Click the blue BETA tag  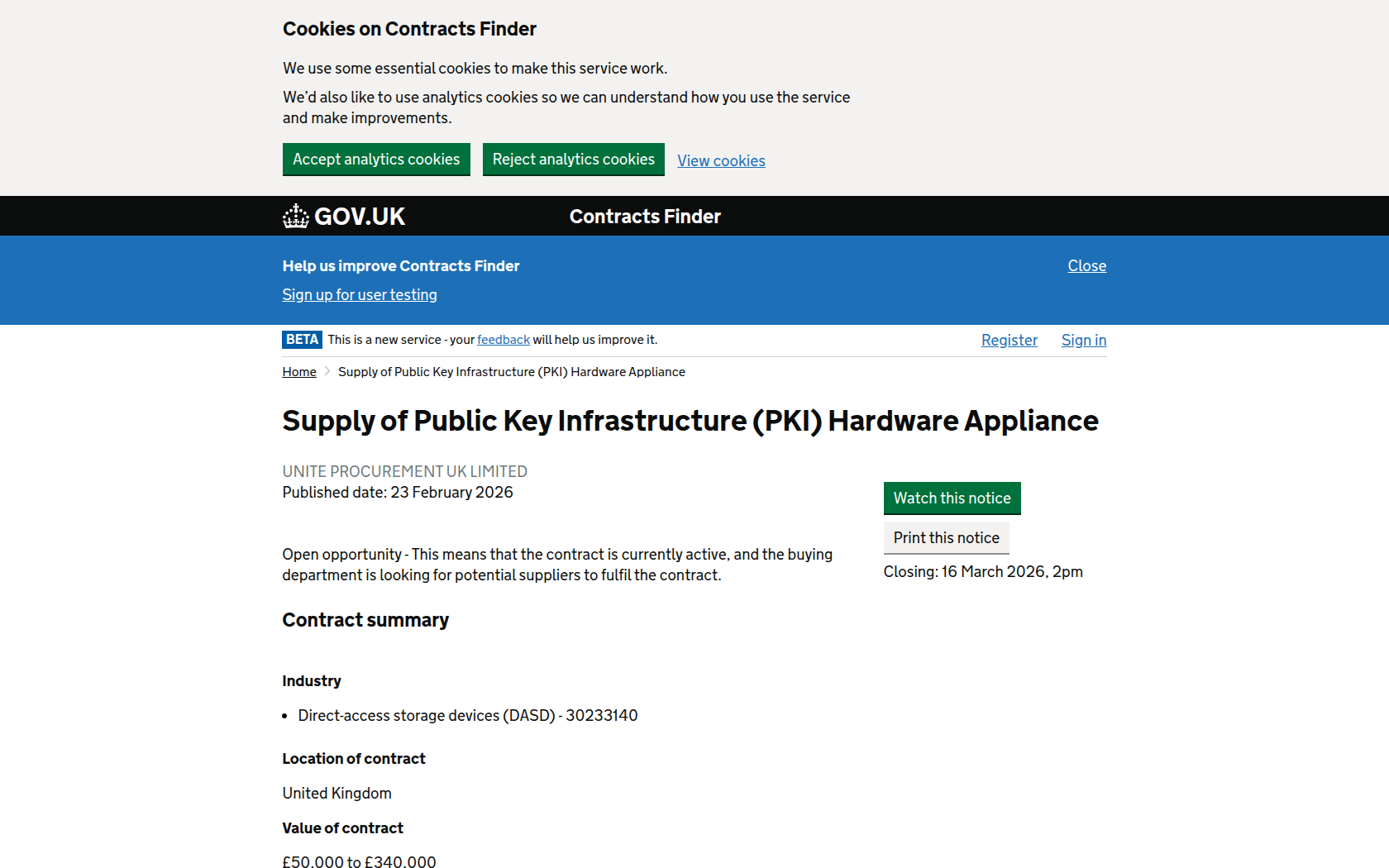point(302,340)
